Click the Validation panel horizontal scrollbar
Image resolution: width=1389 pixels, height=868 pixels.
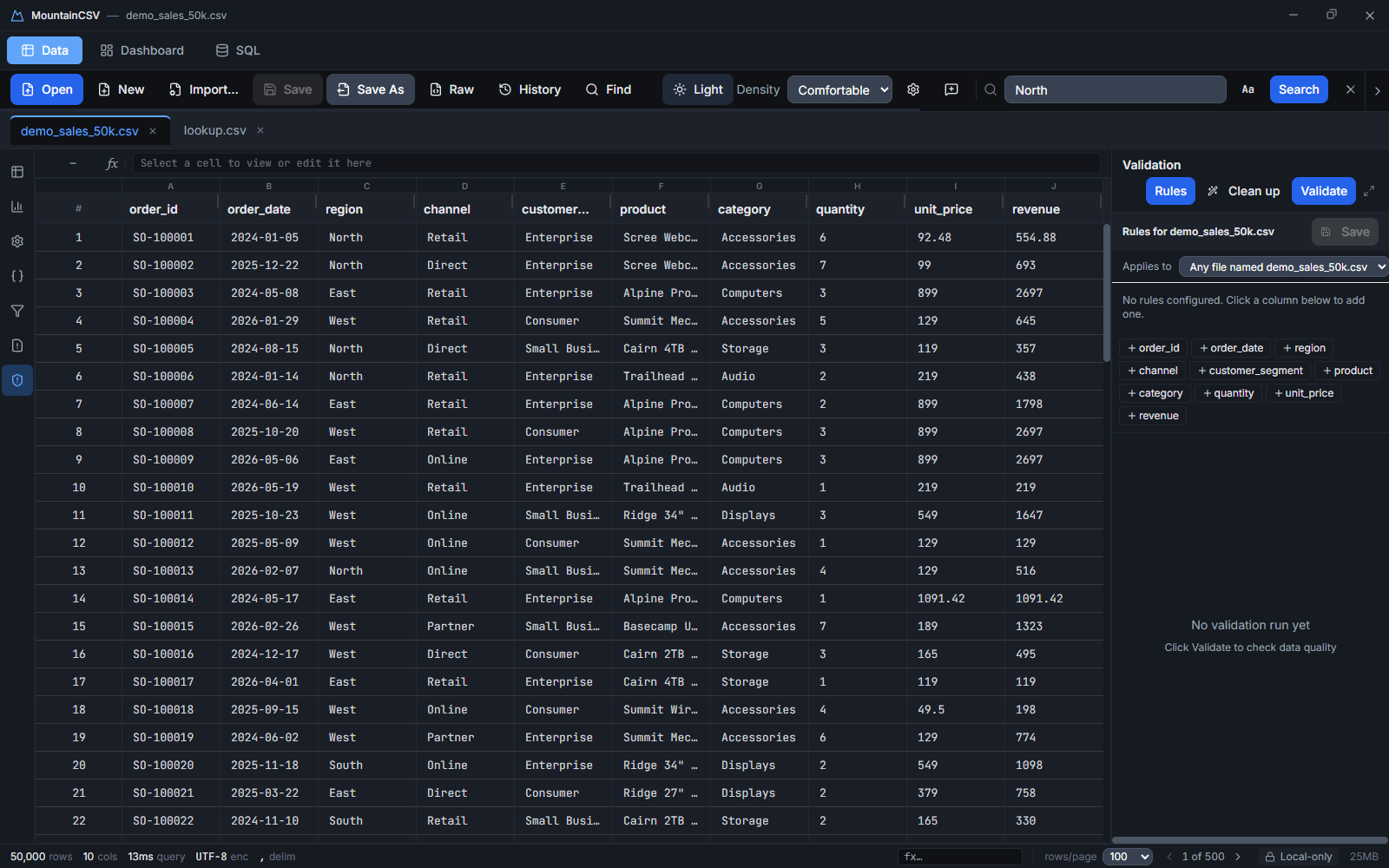point(1249,840)
